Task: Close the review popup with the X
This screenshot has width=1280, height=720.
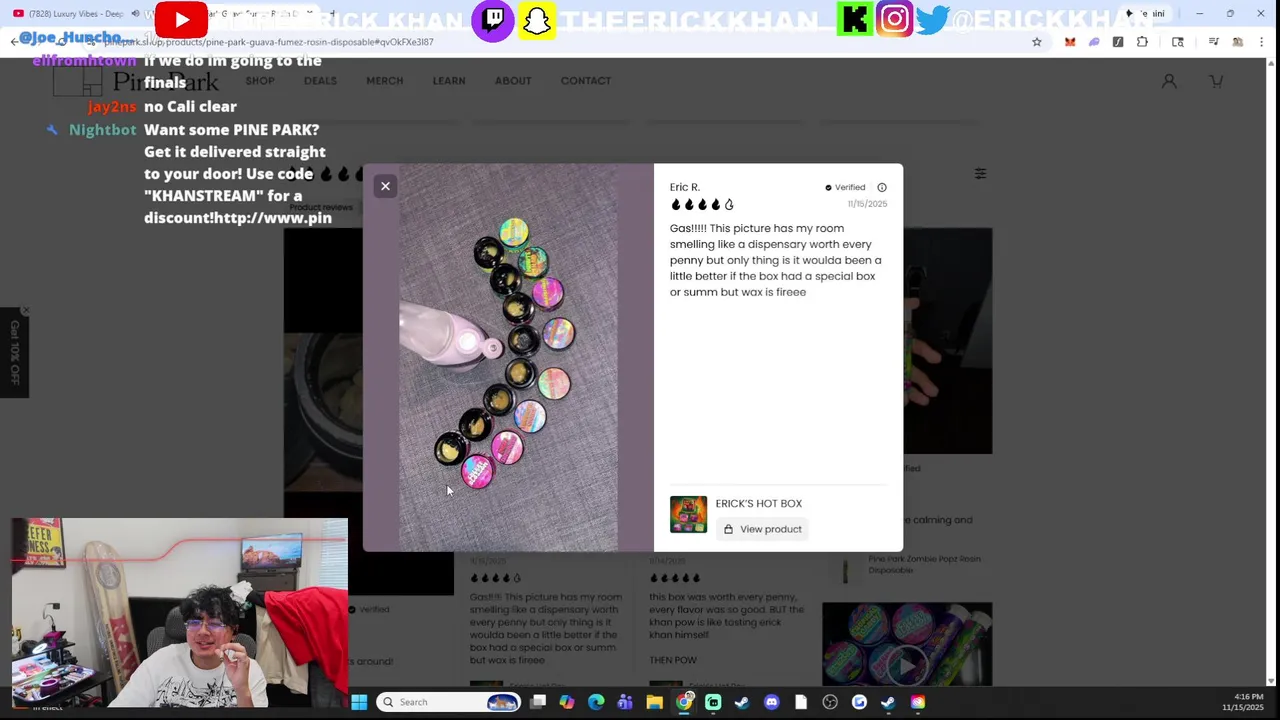Action: pyautogui.click(x=385, y=186)
